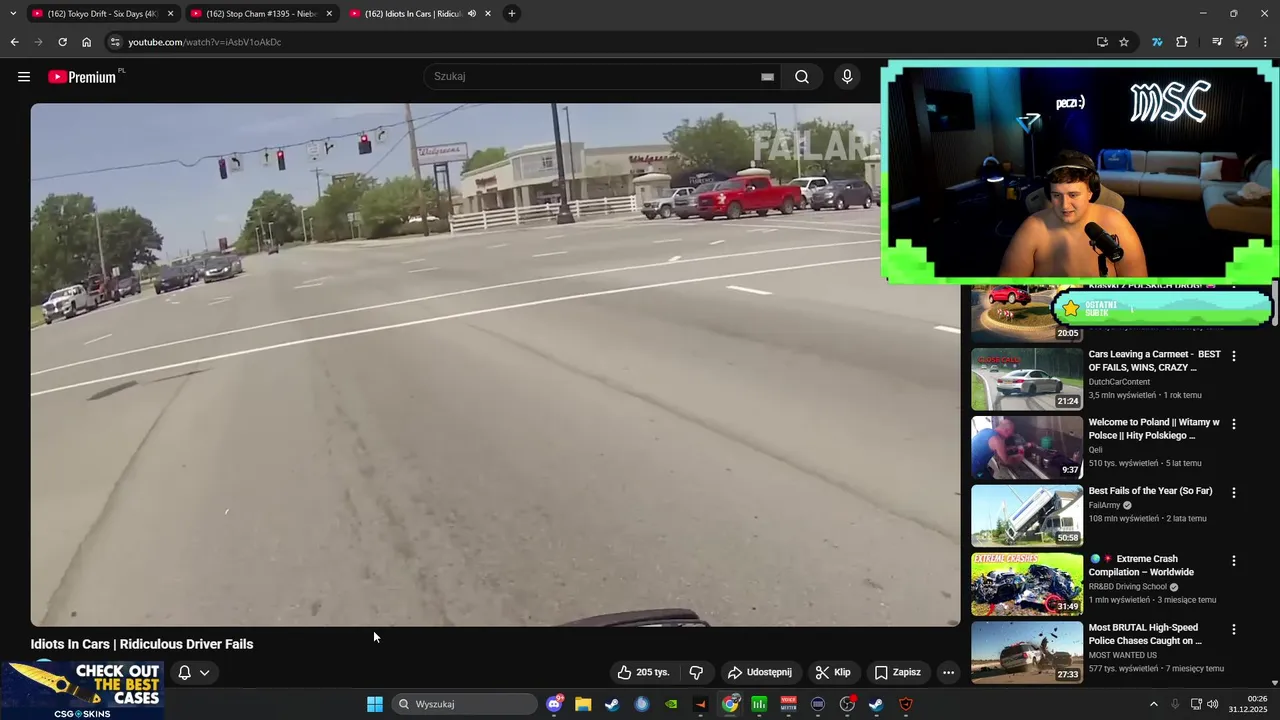
Task: Click the magnifier search button
Action: pyautogui.click(x=802, y=77)
